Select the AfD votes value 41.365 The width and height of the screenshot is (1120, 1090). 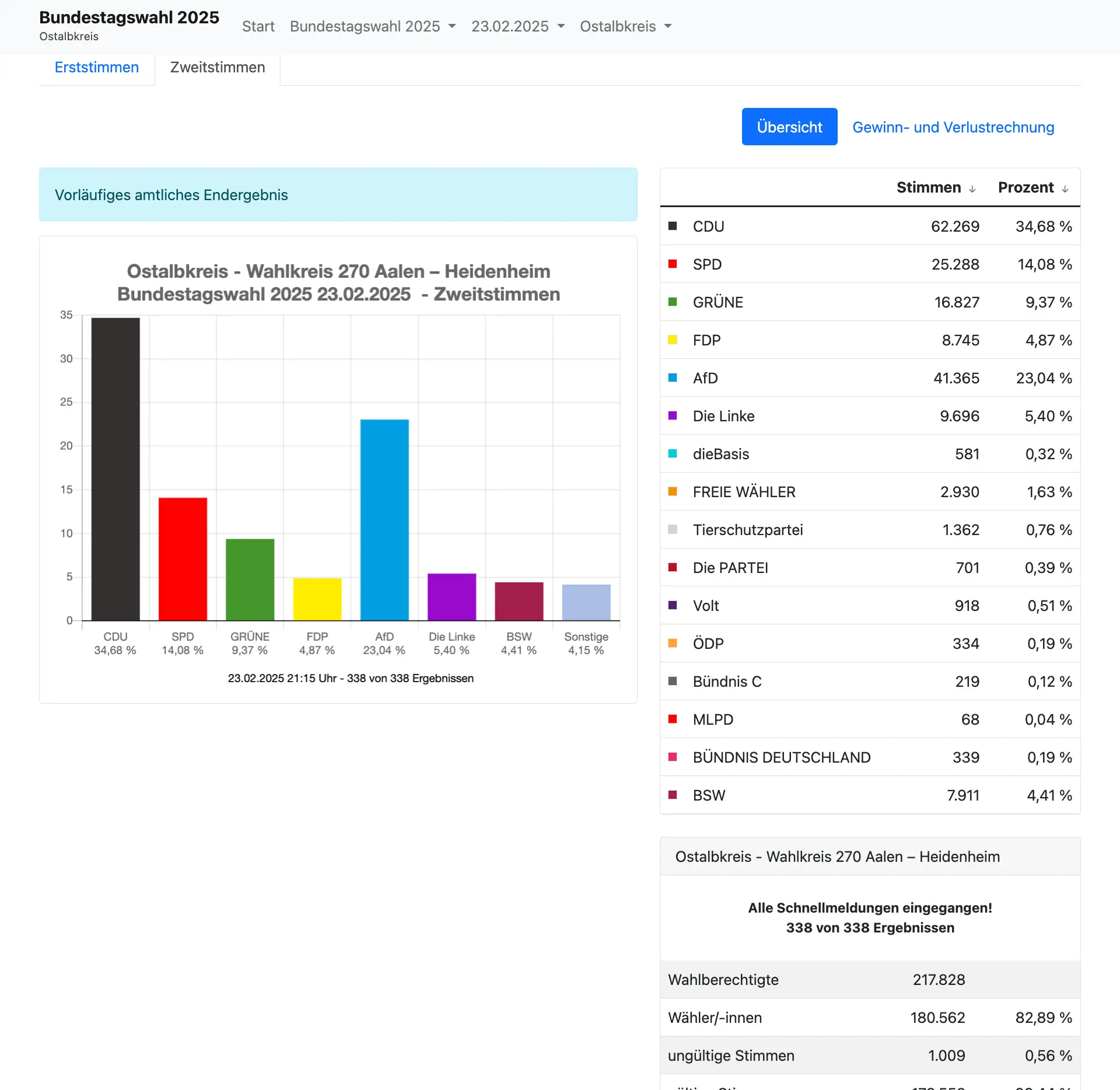point(956,378)
